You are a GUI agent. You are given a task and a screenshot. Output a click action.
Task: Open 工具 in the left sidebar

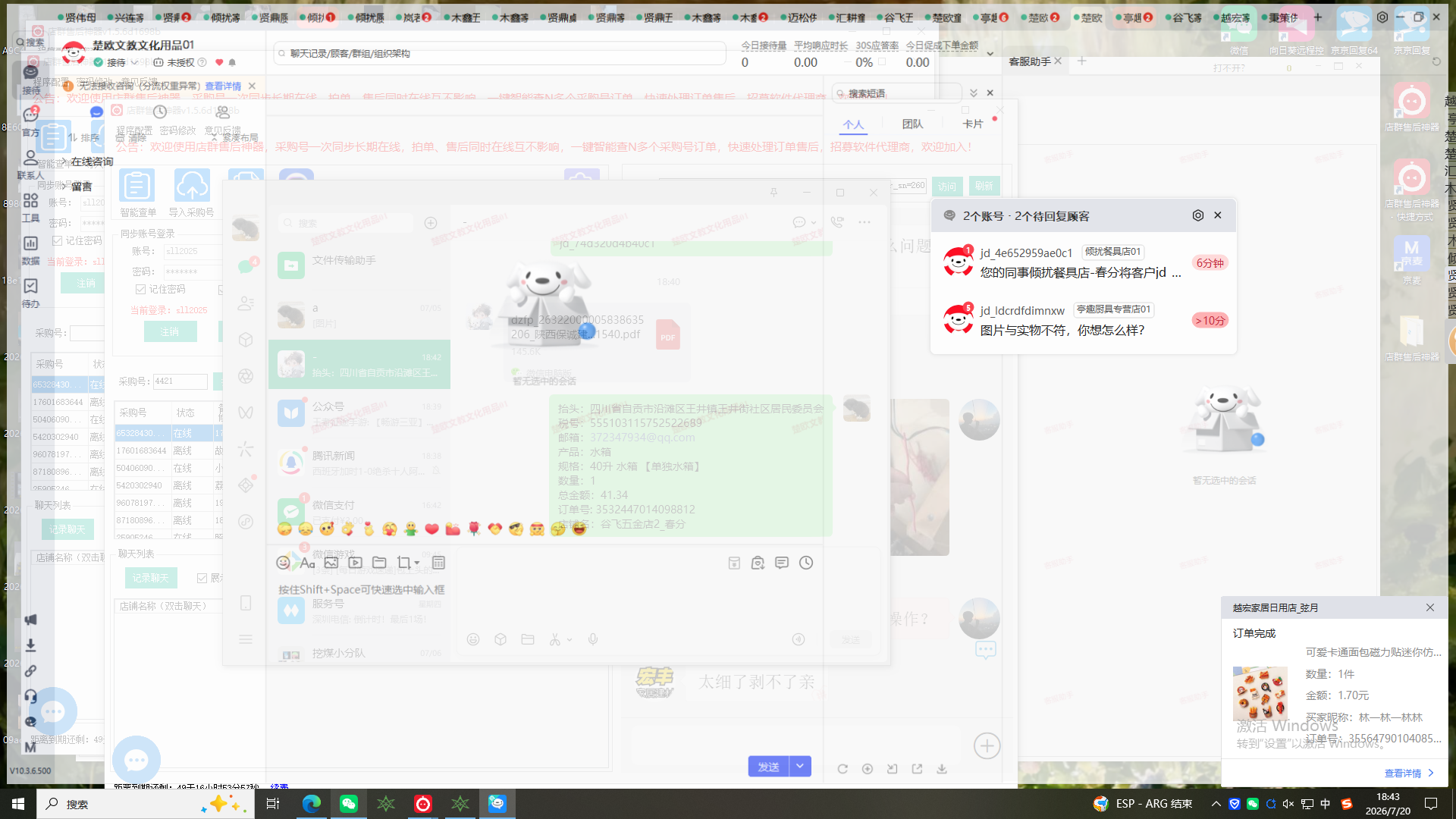pos(30,208)
